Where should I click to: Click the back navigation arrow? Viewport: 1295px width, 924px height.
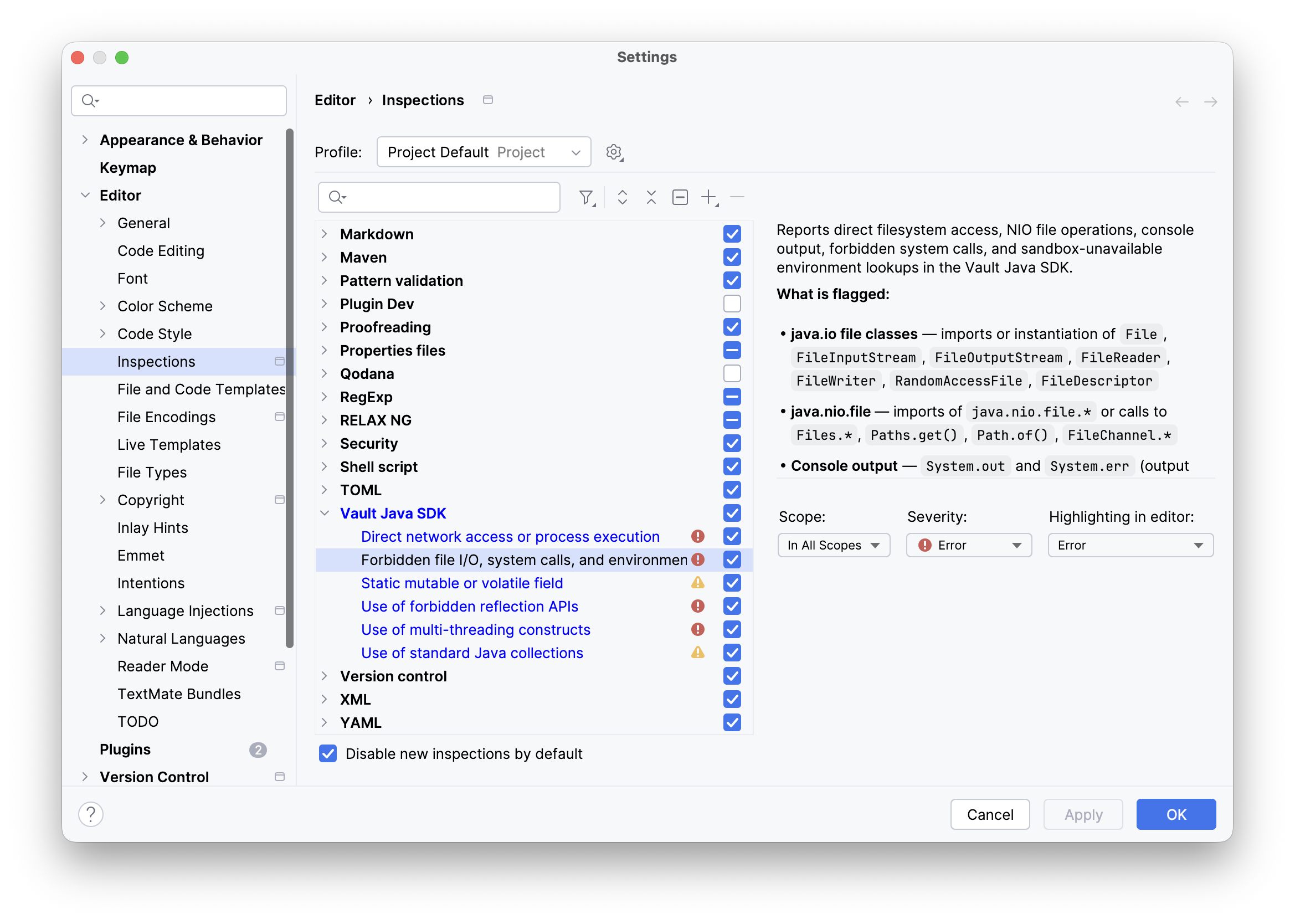point(1181,102)
